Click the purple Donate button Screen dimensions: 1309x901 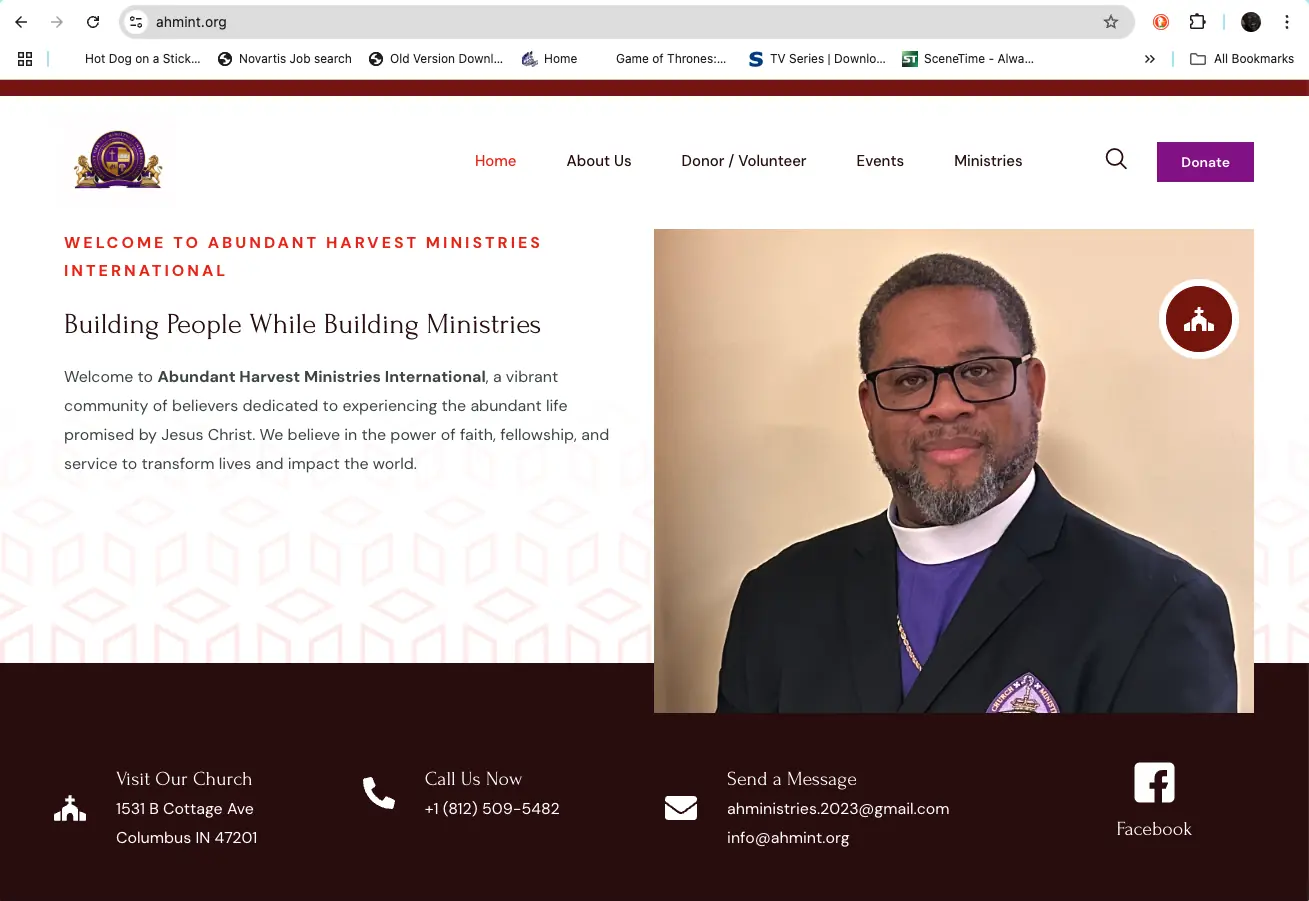(1205, 162)
